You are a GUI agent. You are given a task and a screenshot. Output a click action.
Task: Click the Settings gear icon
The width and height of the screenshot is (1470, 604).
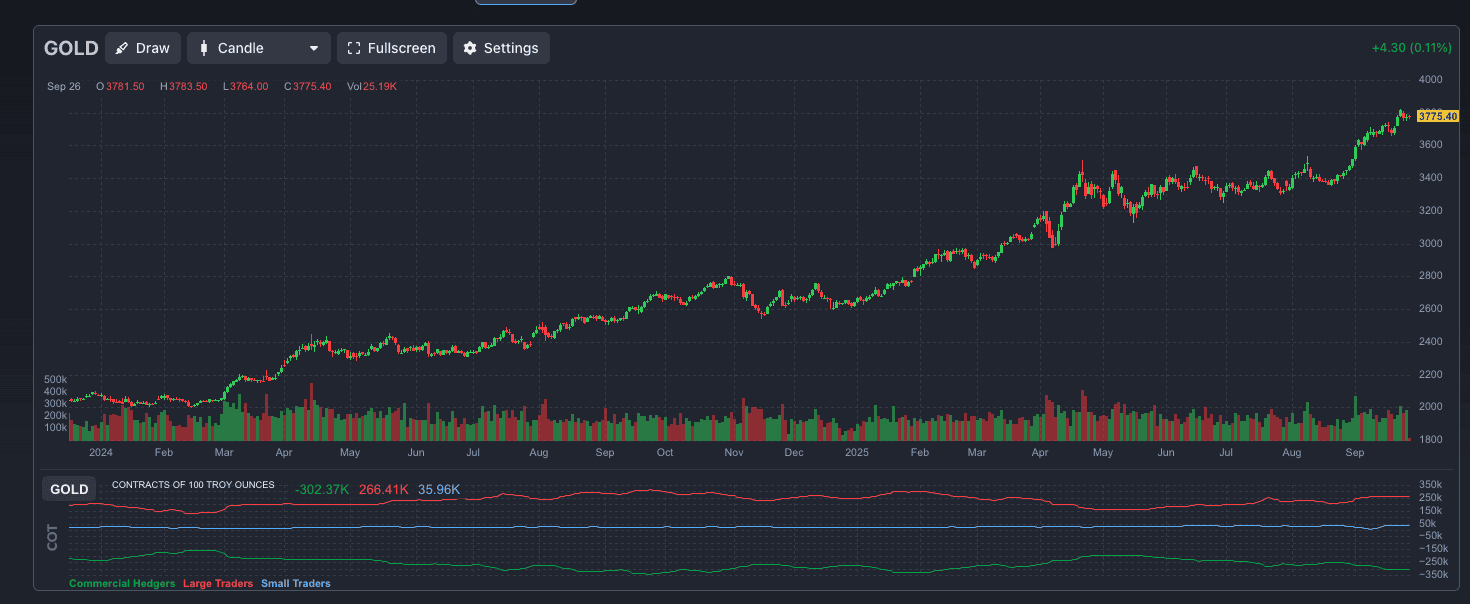tap(470, 48)
